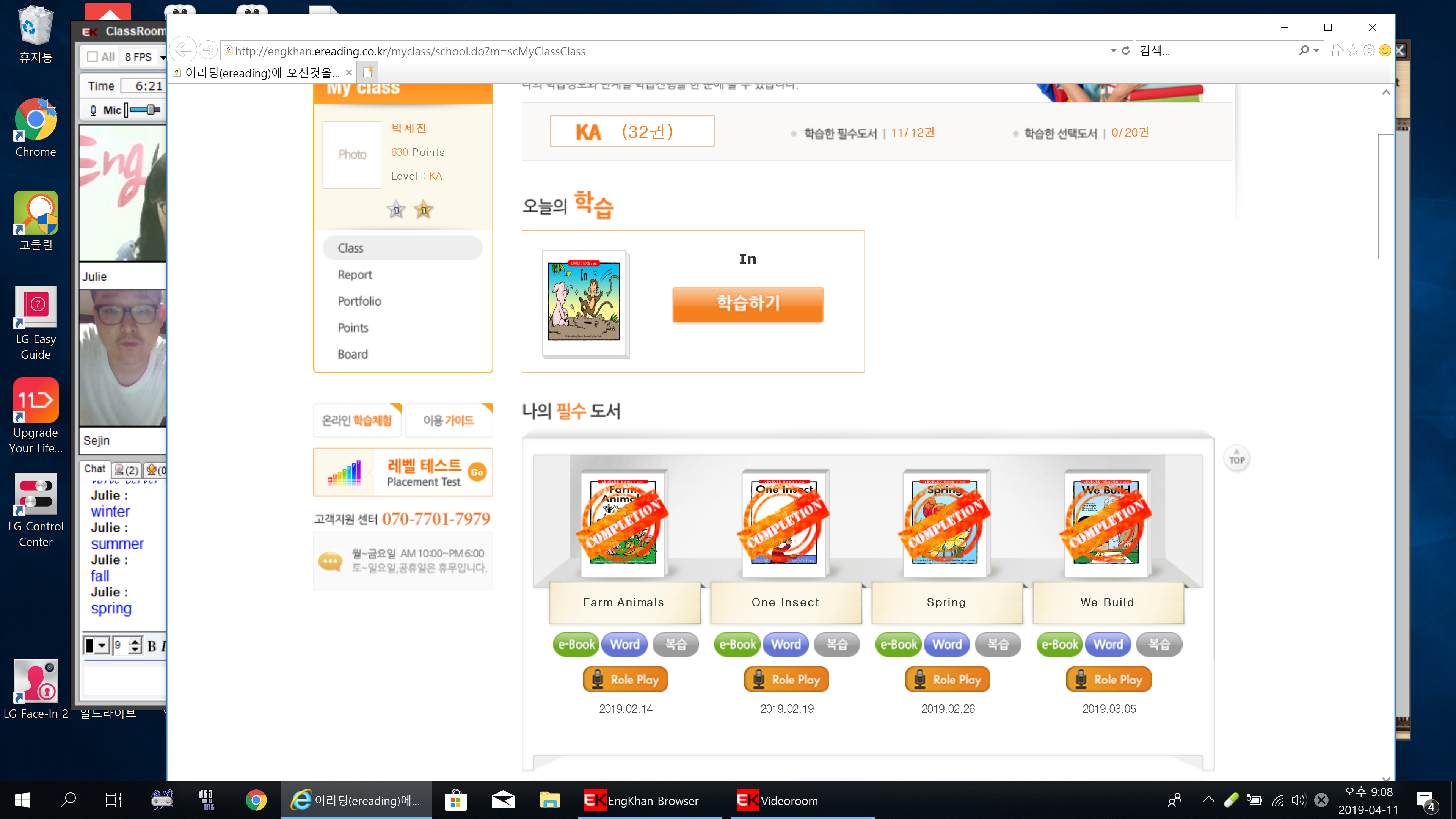Click the 검색 search field
Screen dimensions: 1456x819
(1215, 51)
